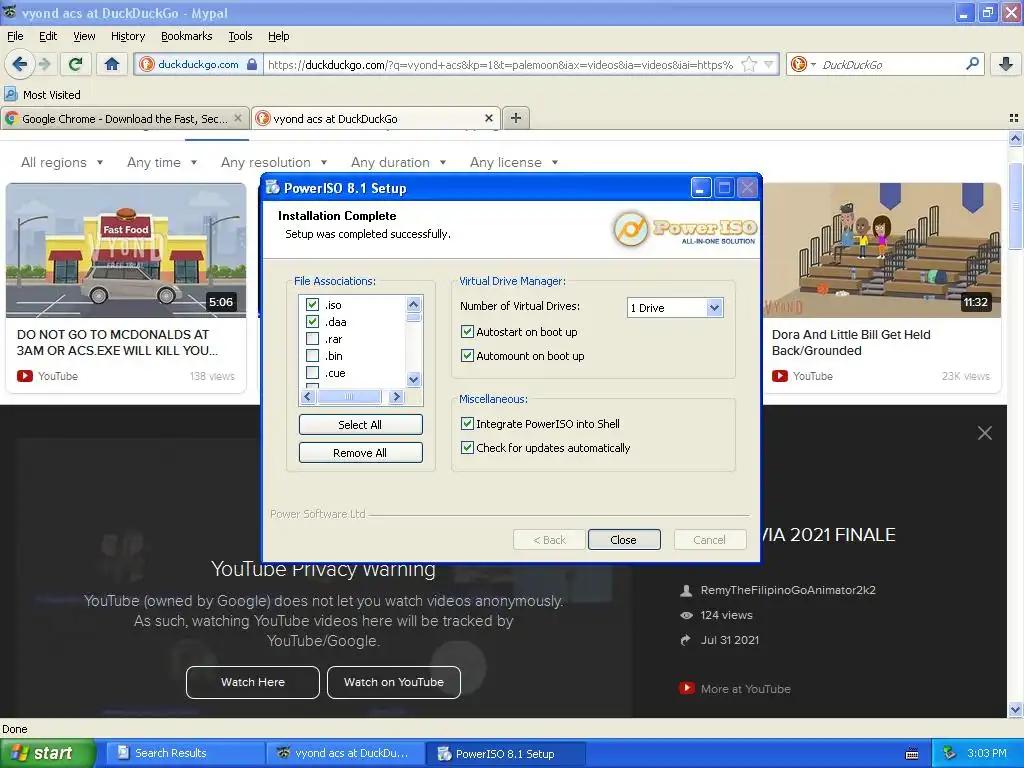The width and height of the screenshot is (1024, 768).
Task: Open the History menu
Action: pos(127,36)
